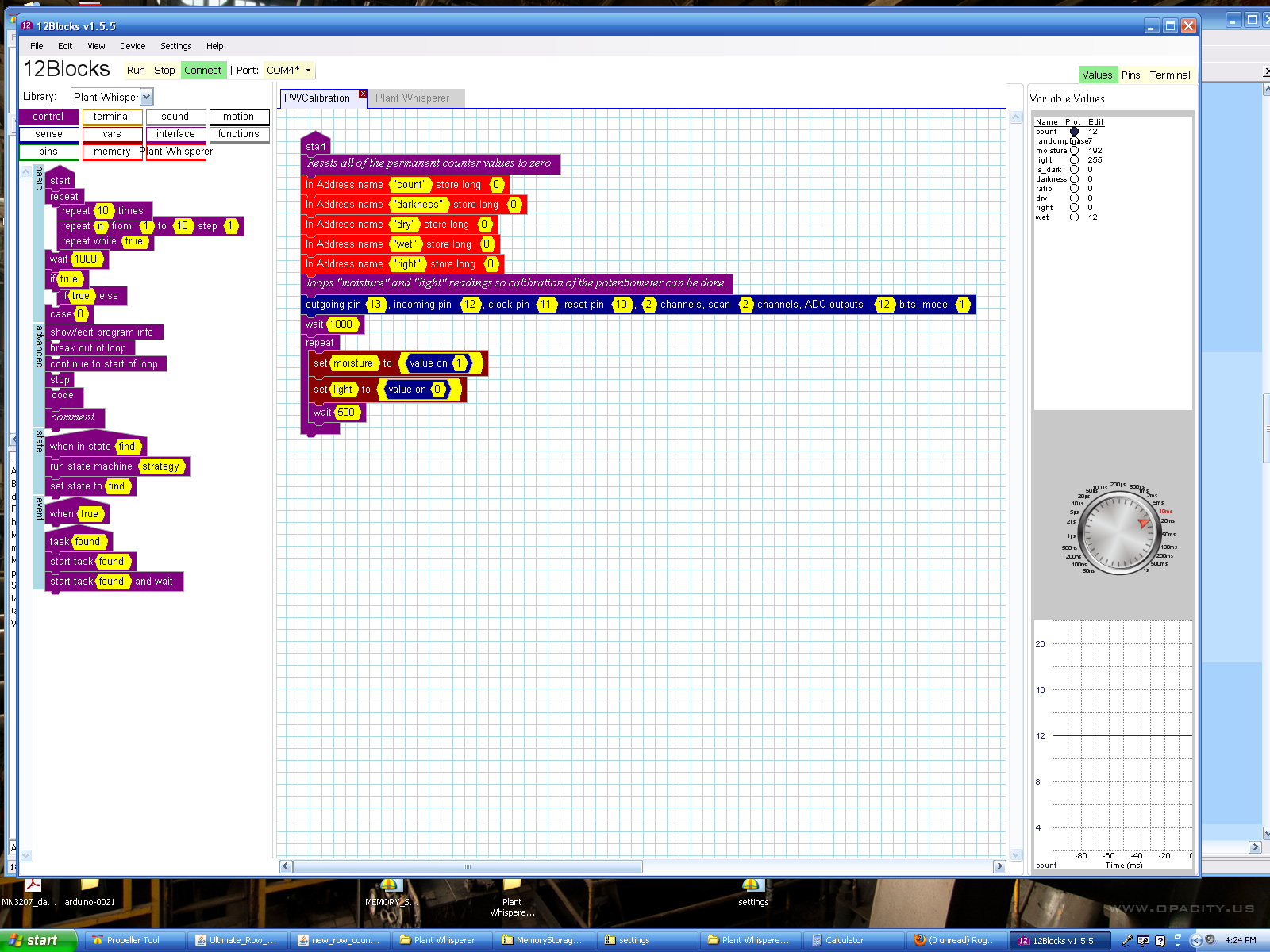Screen dimensions: 1270x952
Task: Select the terminal block category
Action: point(112,117)
